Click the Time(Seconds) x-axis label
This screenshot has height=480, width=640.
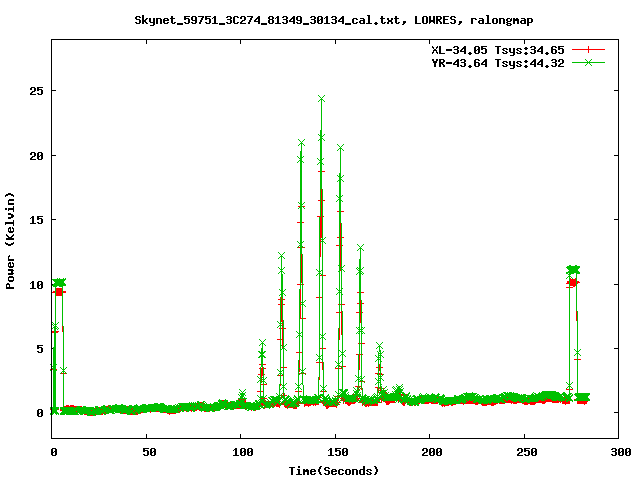pos(333,471)
